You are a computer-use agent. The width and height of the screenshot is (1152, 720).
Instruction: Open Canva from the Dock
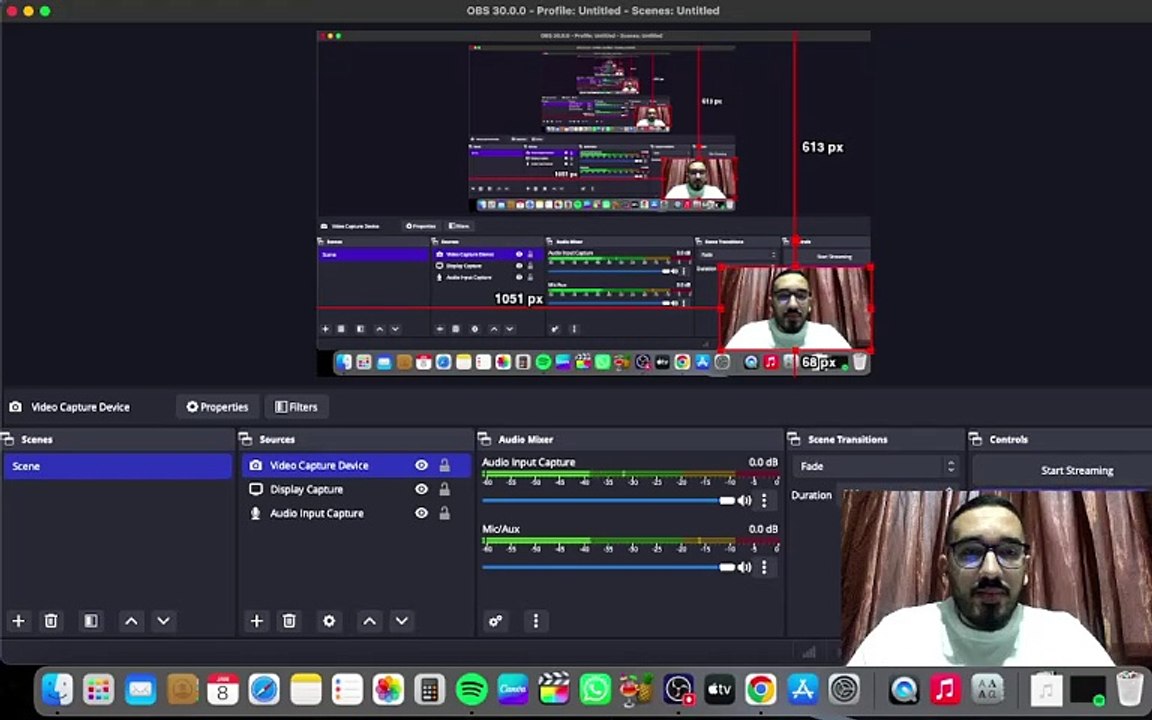[513, 690]
